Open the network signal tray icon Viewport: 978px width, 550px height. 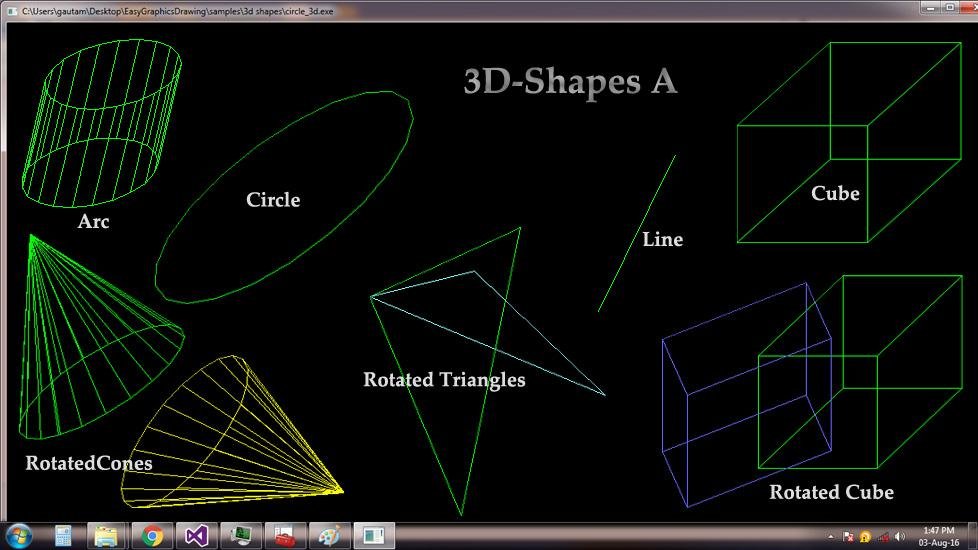(x=883, y=536)
